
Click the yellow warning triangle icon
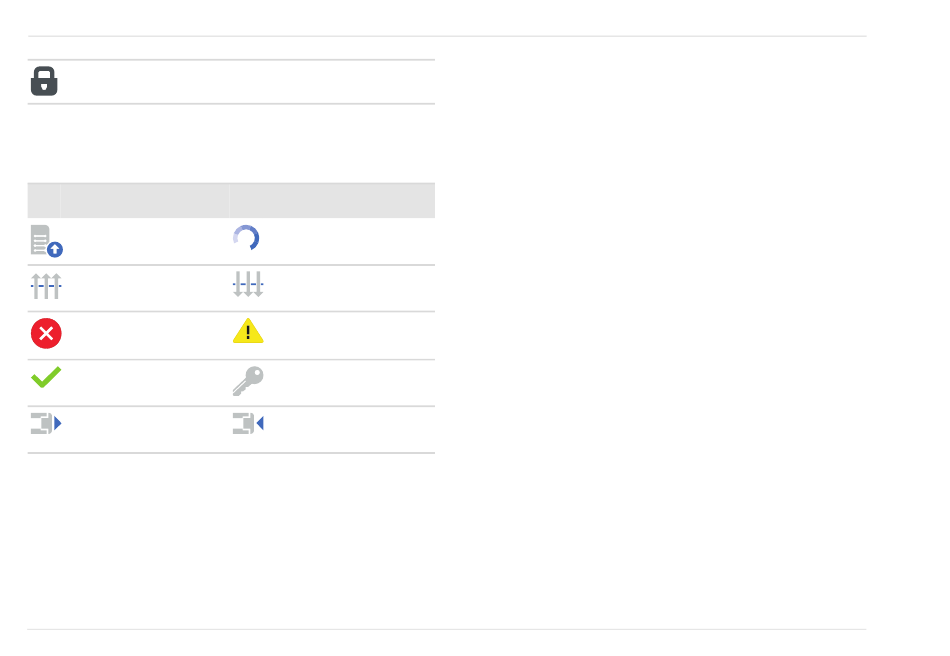[248, 331]
